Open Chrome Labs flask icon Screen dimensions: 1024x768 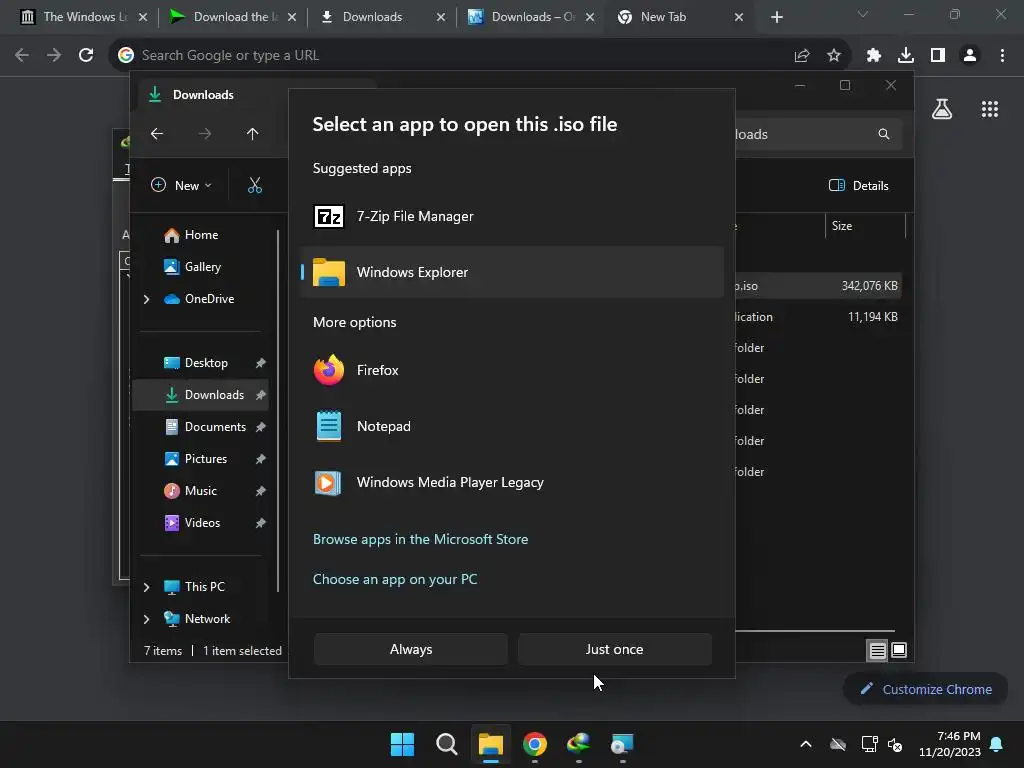pyautogui.click(x=942, y=109)
